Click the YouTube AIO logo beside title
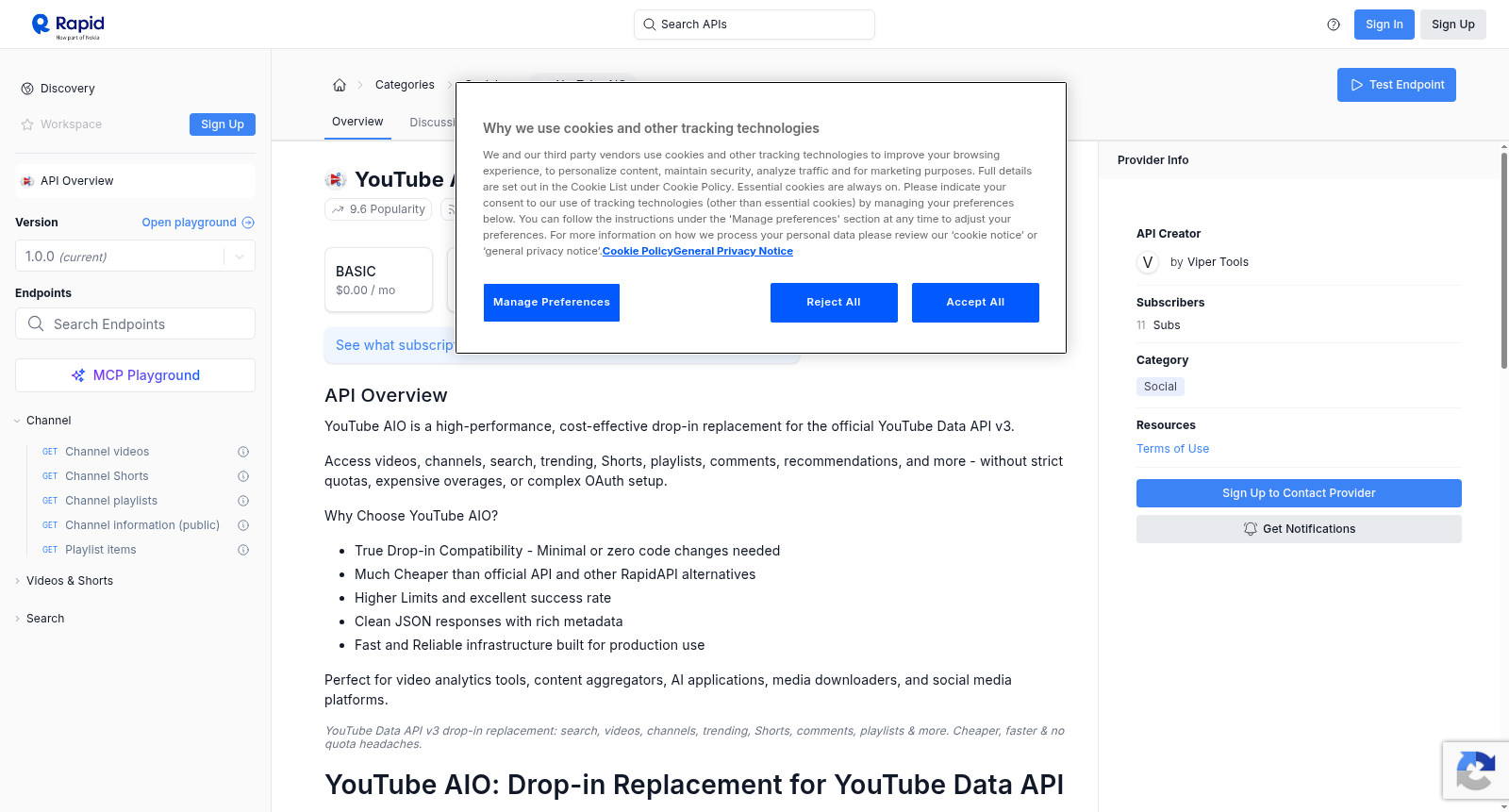This screenshot has height=812, width=1509. [336, 179]
